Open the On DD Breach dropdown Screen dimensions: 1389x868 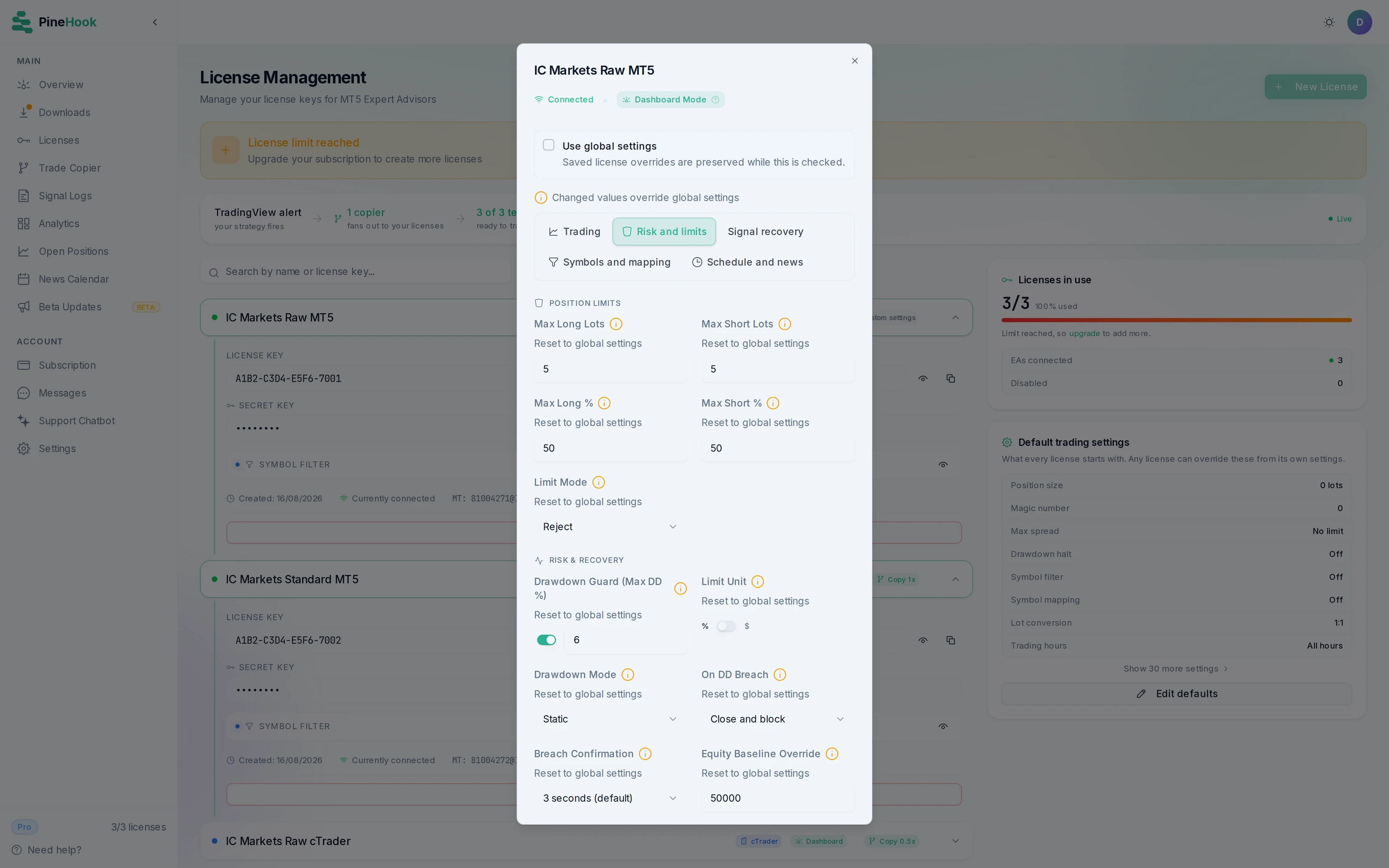[x=777, y=719]
